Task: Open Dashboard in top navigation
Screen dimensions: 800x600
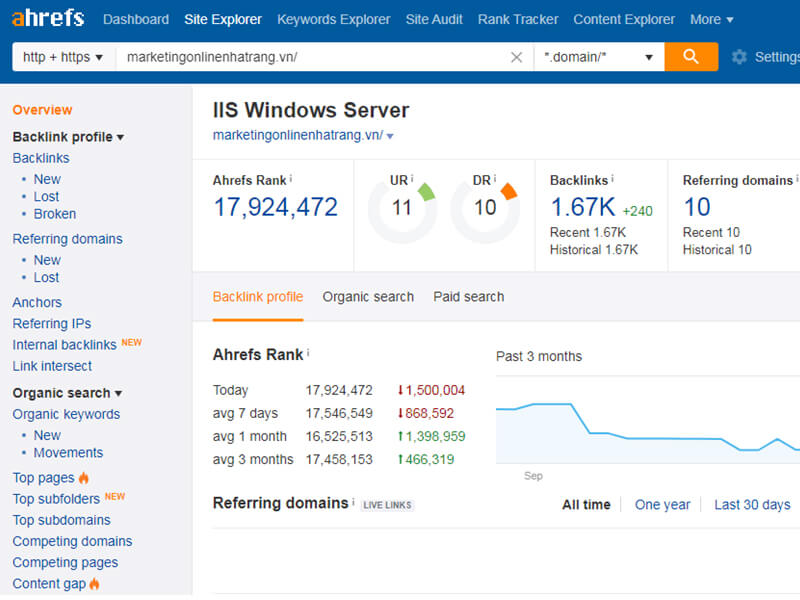Action: click(136, 19)
